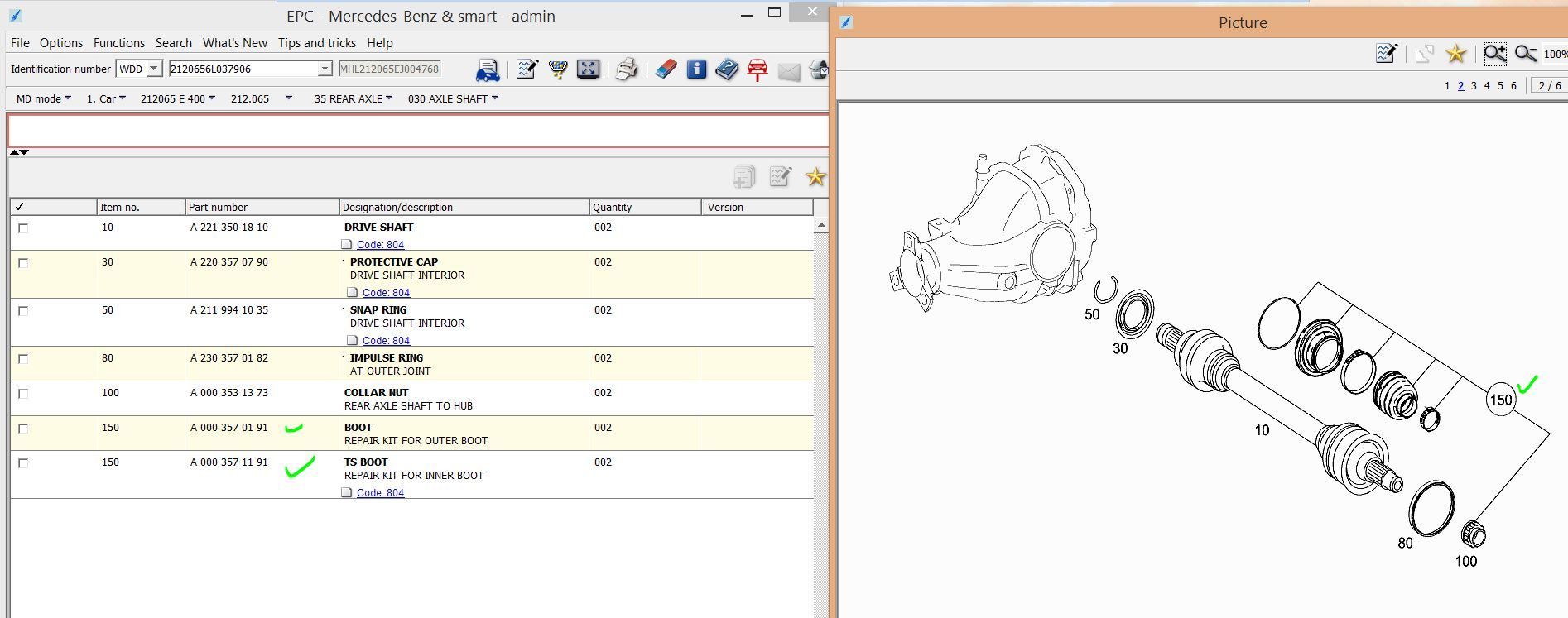Click the vehicle data card icon

[488, 70]
